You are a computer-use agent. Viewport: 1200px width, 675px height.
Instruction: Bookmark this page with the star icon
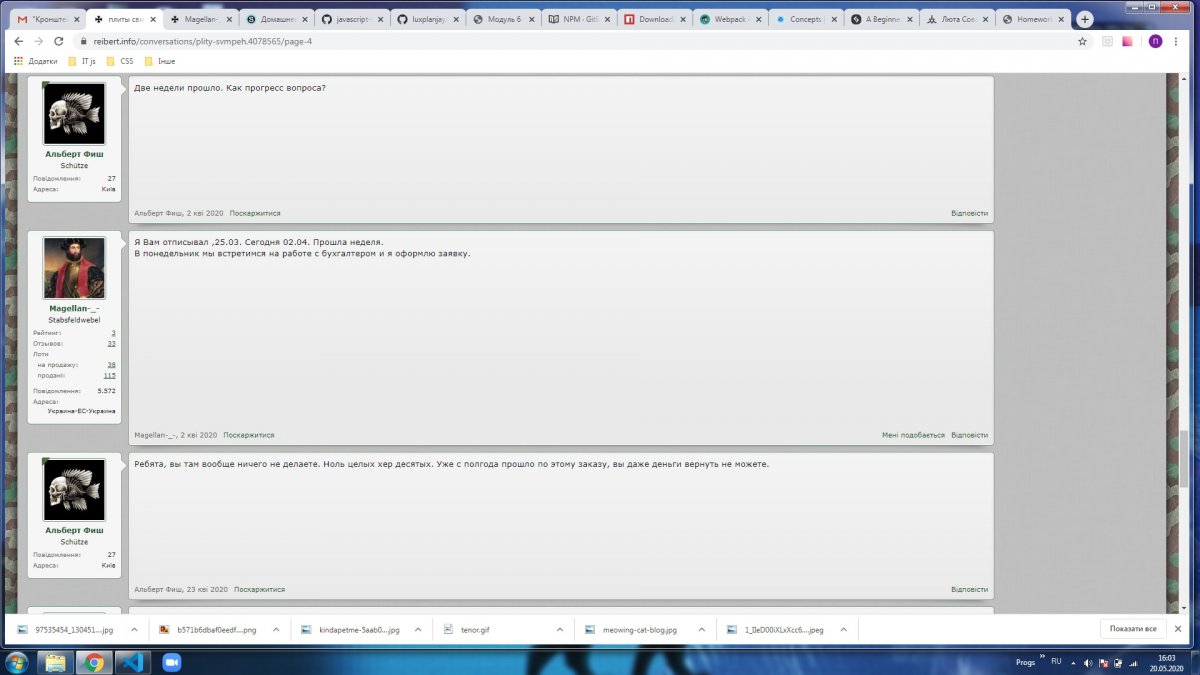[x=1082, y=41]
